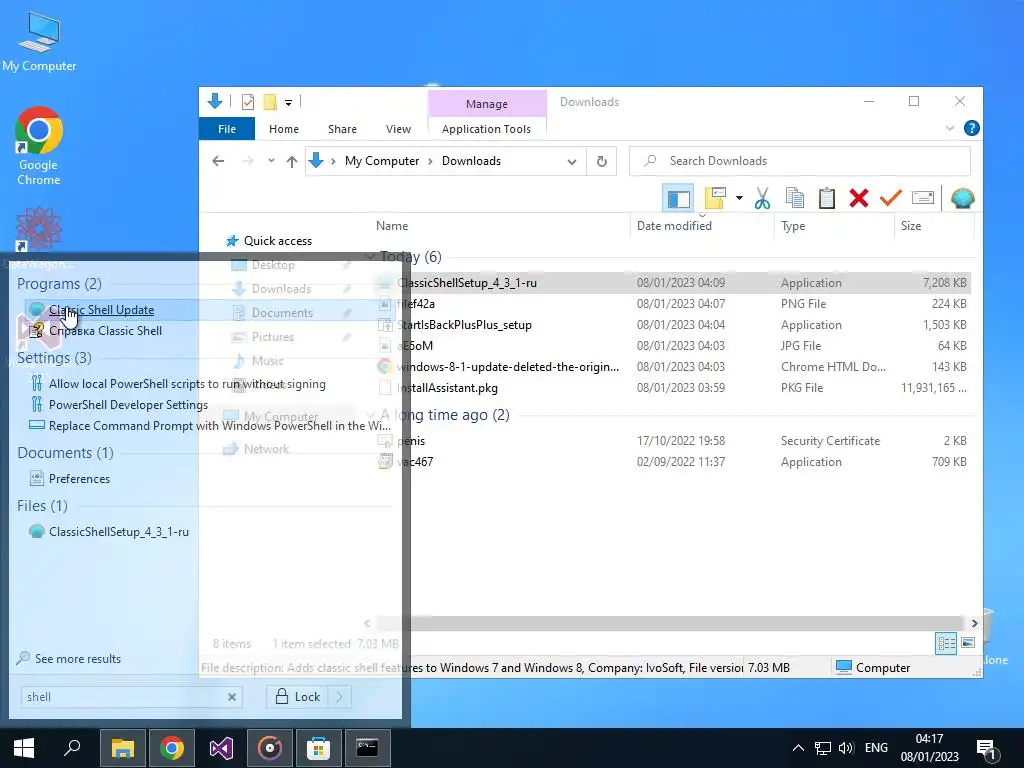Click See more results
This screenshot has width=1024, height=768.
[78, 659]
